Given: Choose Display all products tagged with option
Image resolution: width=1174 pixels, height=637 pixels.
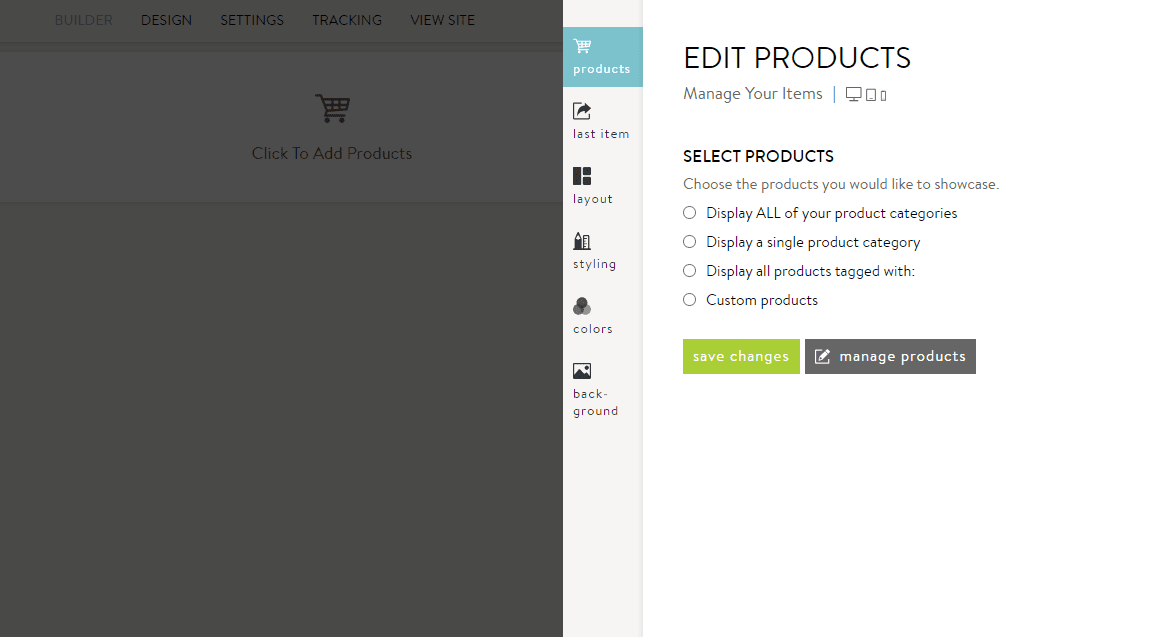Looking at the screenshot, I should coord(689,270).
